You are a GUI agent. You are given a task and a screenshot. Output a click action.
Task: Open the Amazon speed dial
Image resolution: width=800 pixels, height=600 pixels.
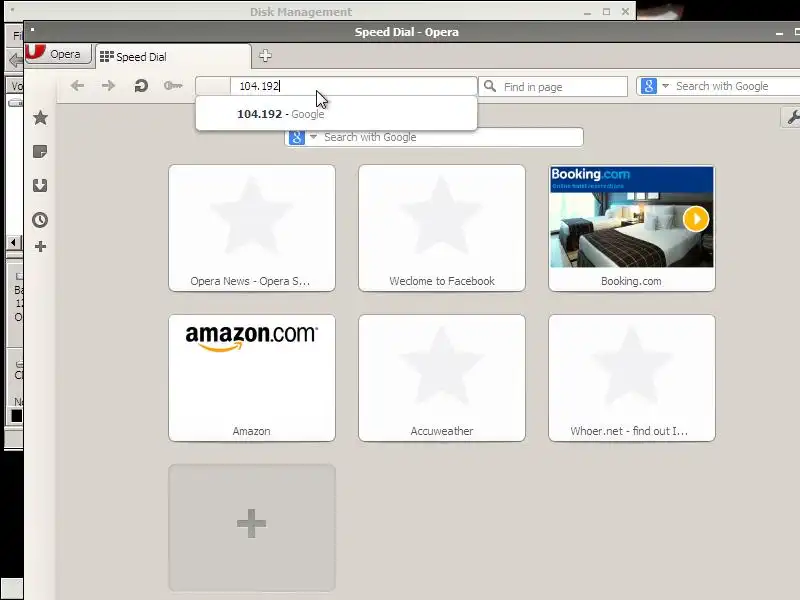(x=252, y=378)
